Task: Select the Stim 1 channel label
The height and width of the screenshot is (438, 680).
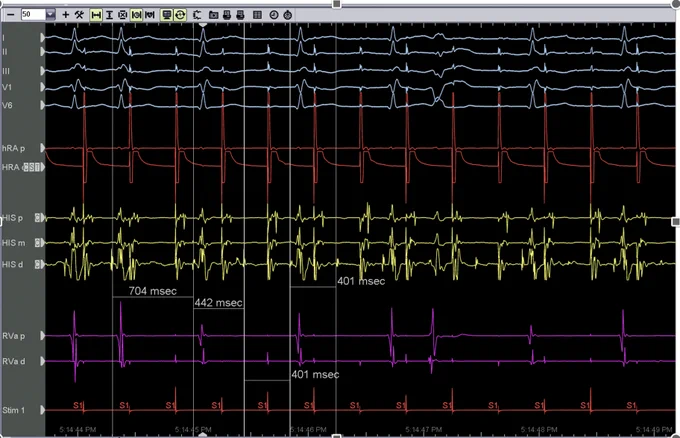Action: 13,410
